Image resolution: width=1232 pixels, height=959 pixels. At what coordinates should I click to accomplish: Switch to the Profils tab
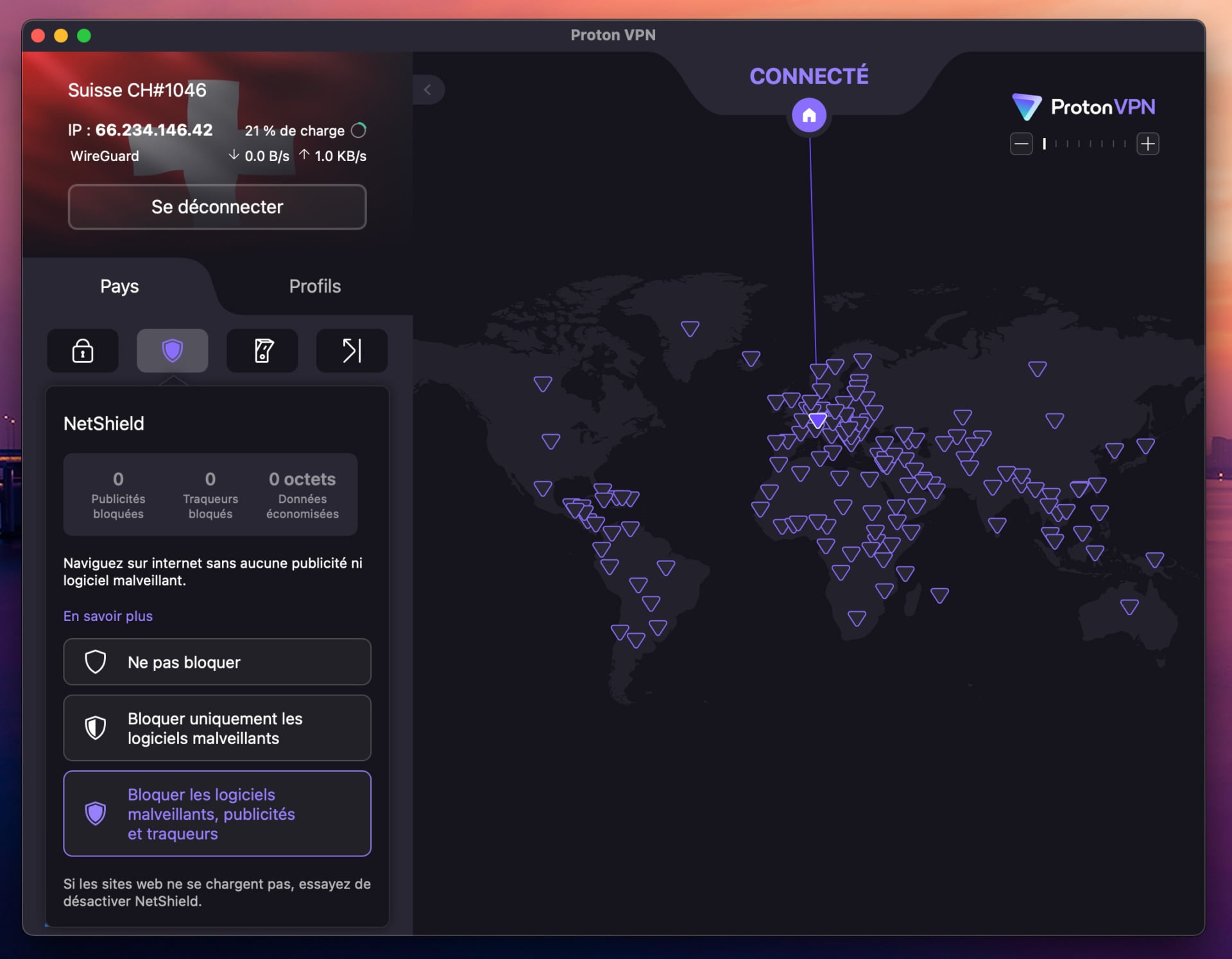[314, 286]
